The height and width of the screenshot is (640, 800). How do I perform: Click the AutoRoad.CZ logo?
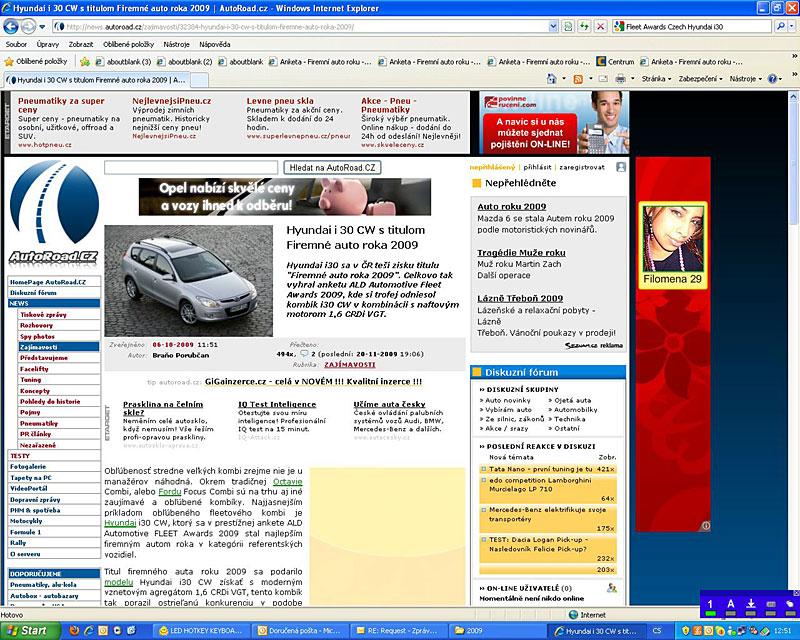tap(54, 213)
